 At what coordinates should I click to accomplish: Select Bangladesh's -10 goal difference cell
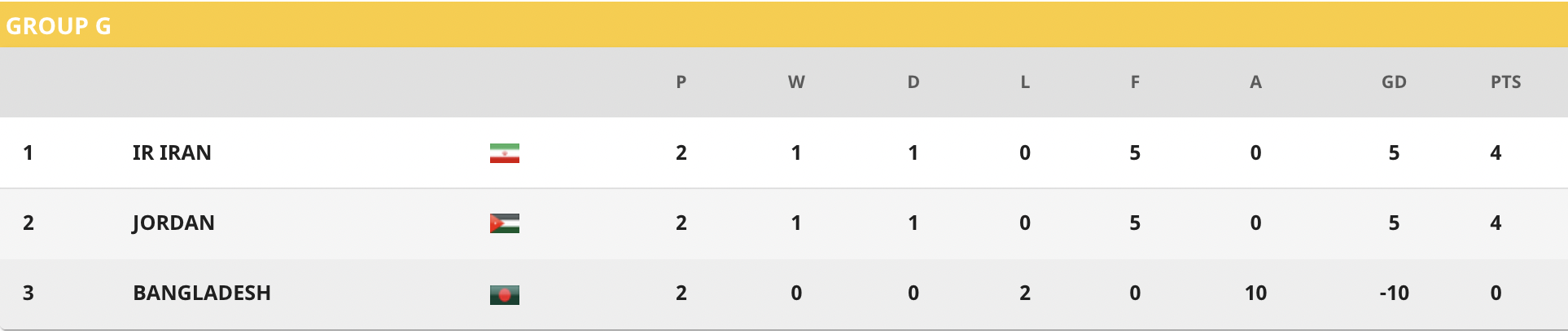tap(1394, 293)
